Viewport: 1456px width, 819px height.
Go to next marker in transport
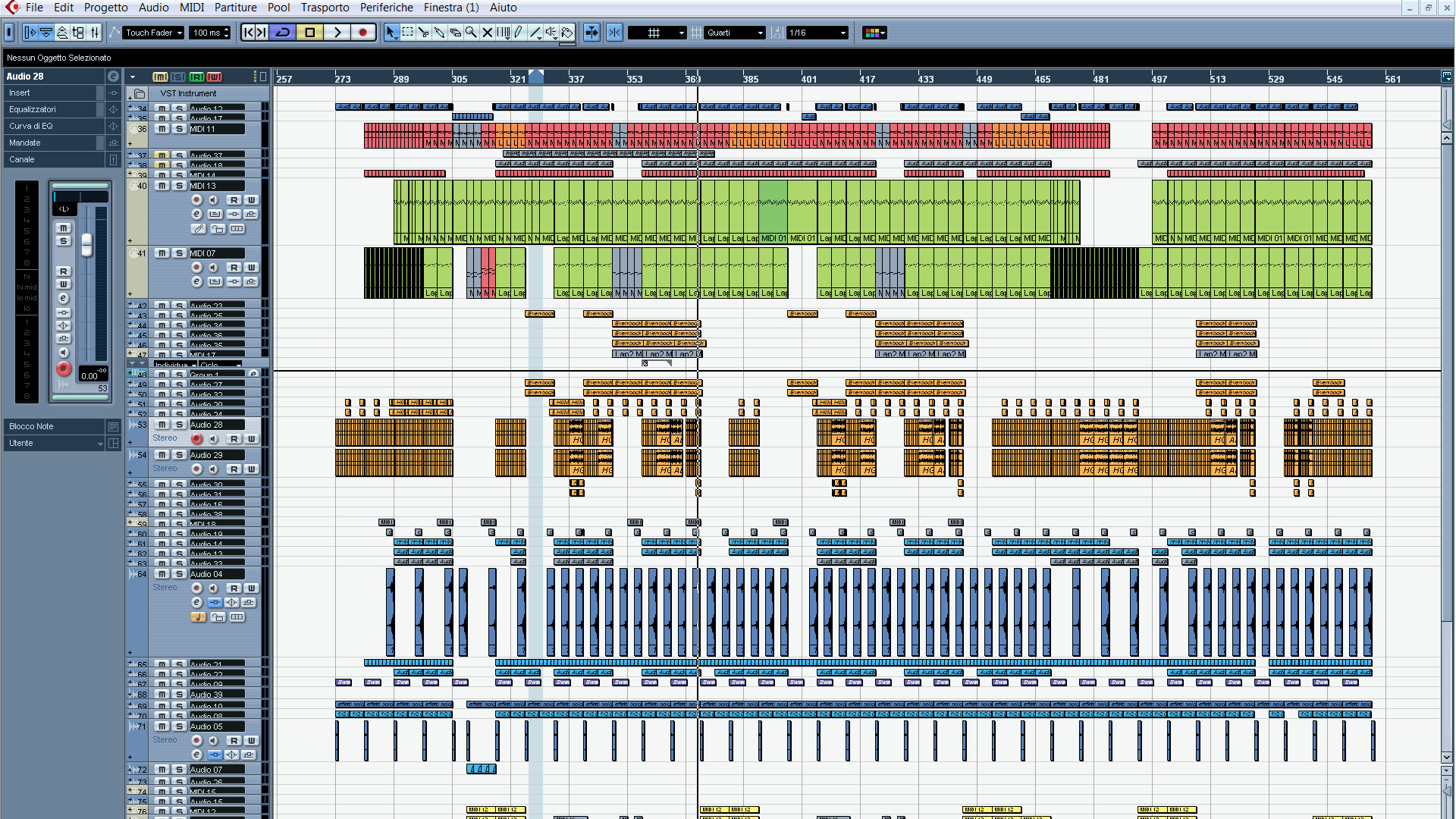[262, 33]
